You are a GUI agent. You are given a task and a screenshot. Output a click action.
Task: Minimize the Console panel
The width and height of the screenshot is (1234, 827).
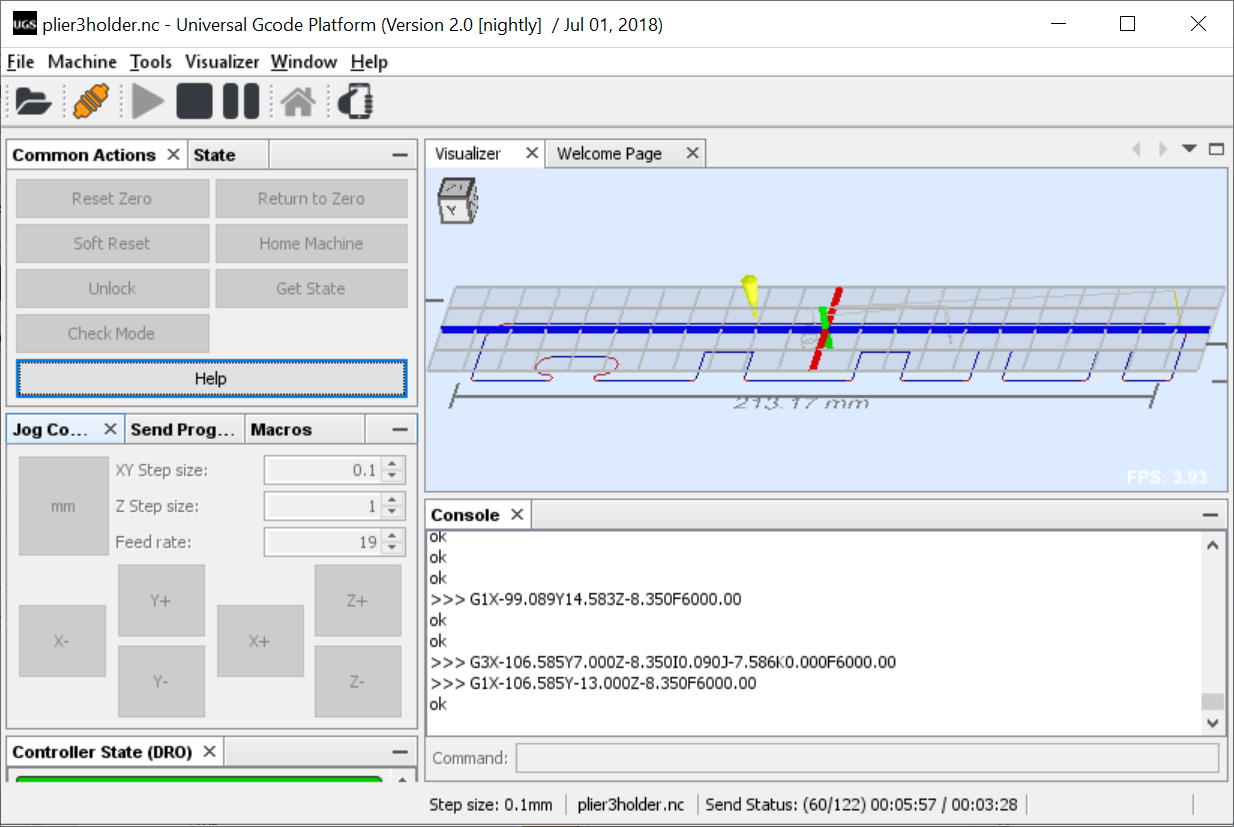coord(1209,515)
